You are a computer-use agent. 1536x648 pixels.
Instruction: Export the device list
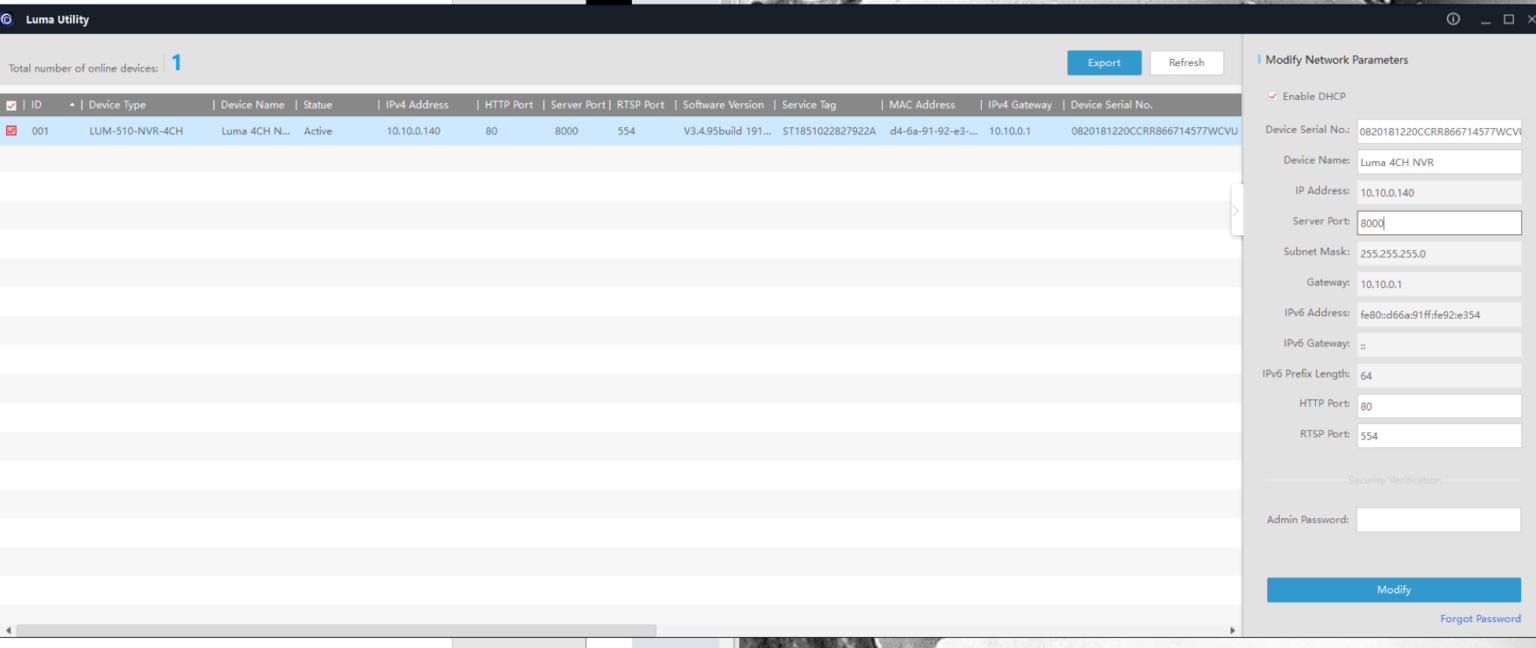point(1104,63)
